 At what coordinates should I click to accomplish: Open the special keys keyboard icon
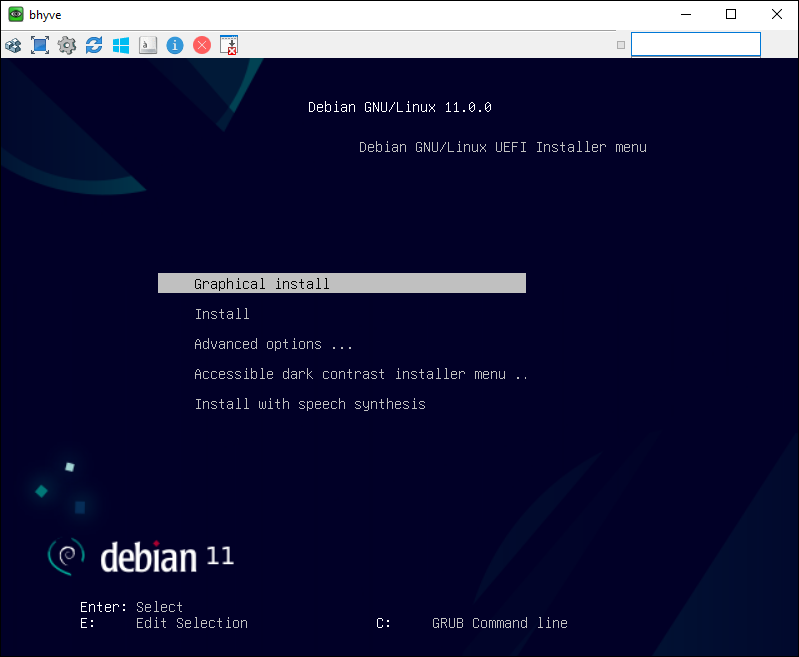click(x=148, y=45)
